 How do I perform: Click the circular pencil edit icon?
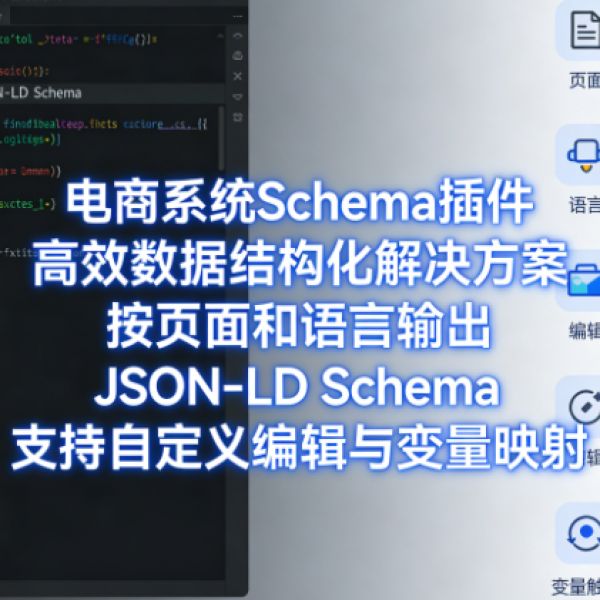pyautogui.click(x=585, y=406)
